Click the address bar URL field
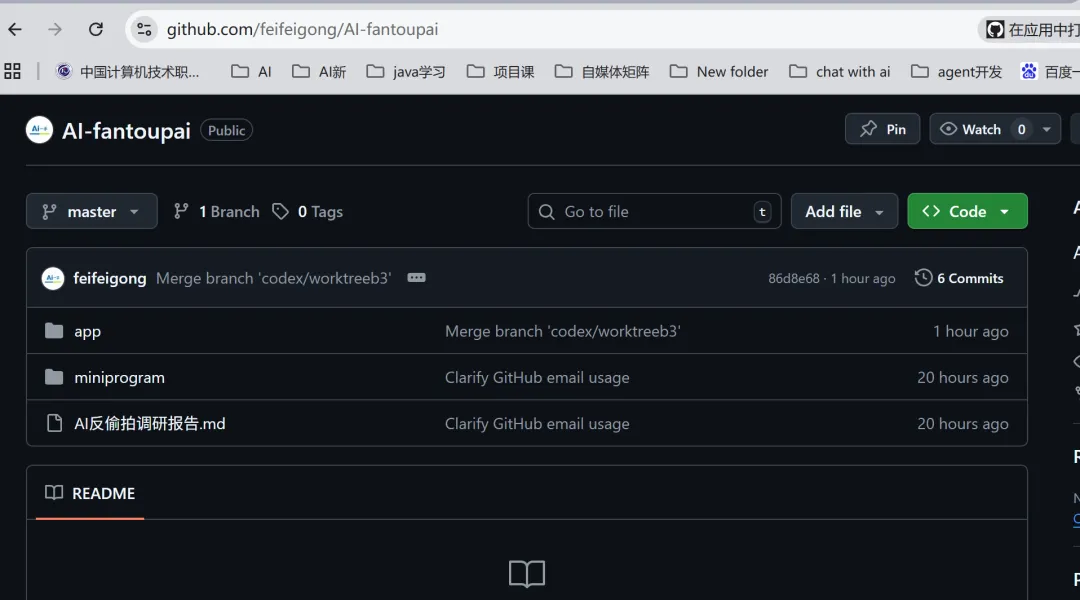The height and width of the screenshot is (600, 1080). point(551,29)
